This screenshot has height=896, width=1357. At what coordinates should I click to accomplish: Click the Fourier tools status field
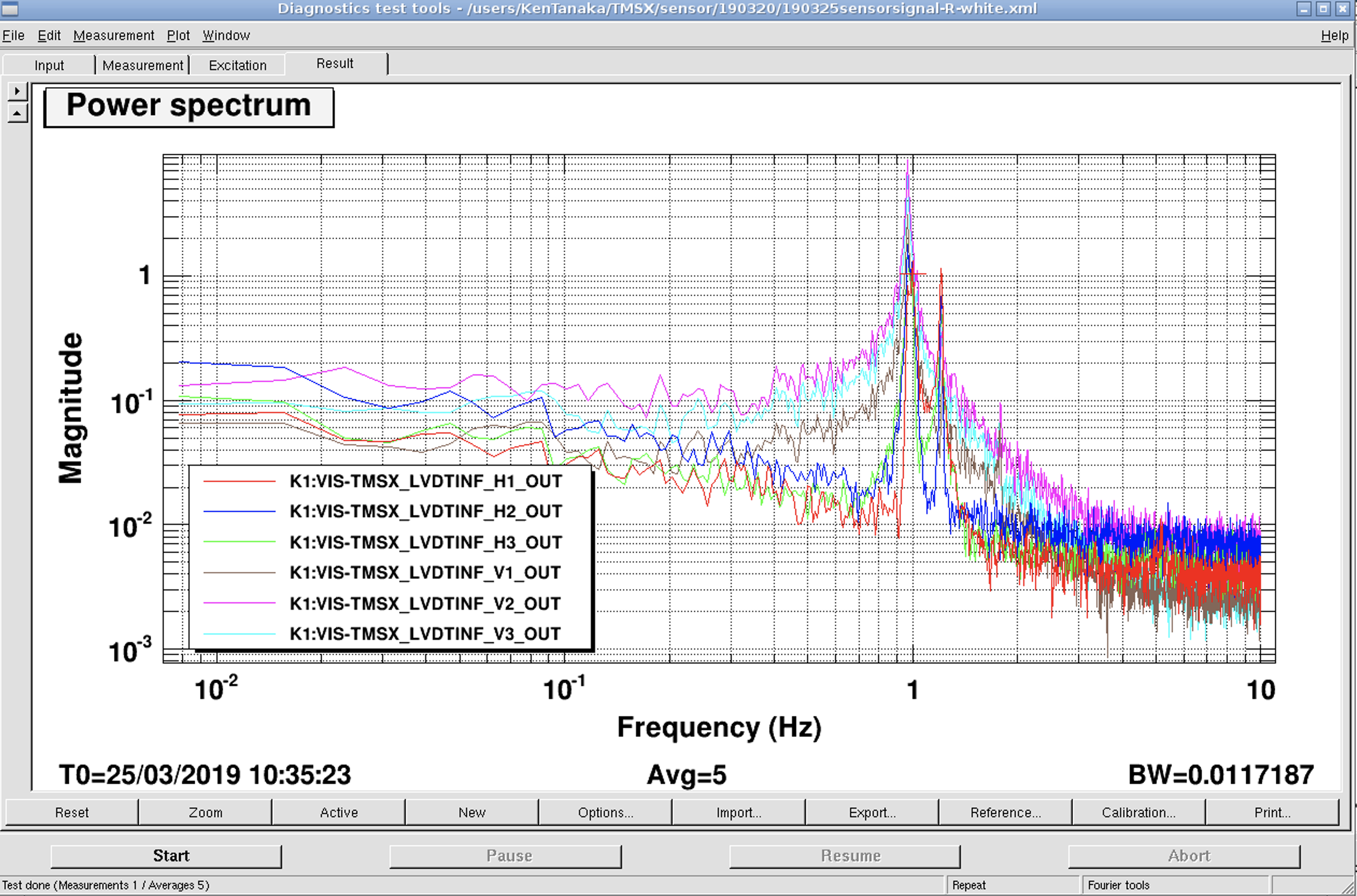click(1175, 885)
